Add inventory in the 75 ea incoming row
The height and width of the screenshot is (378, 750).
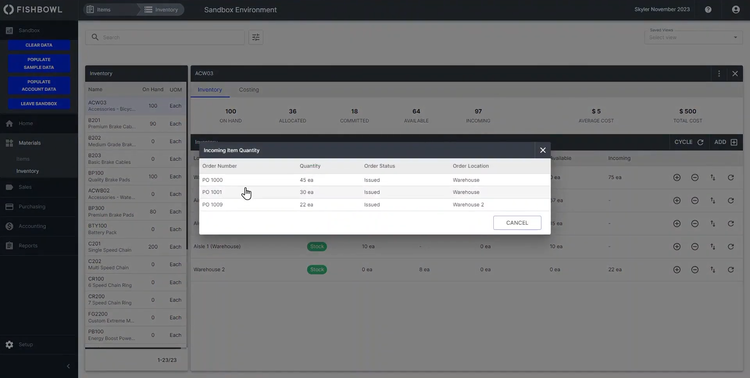coord(677,178)
